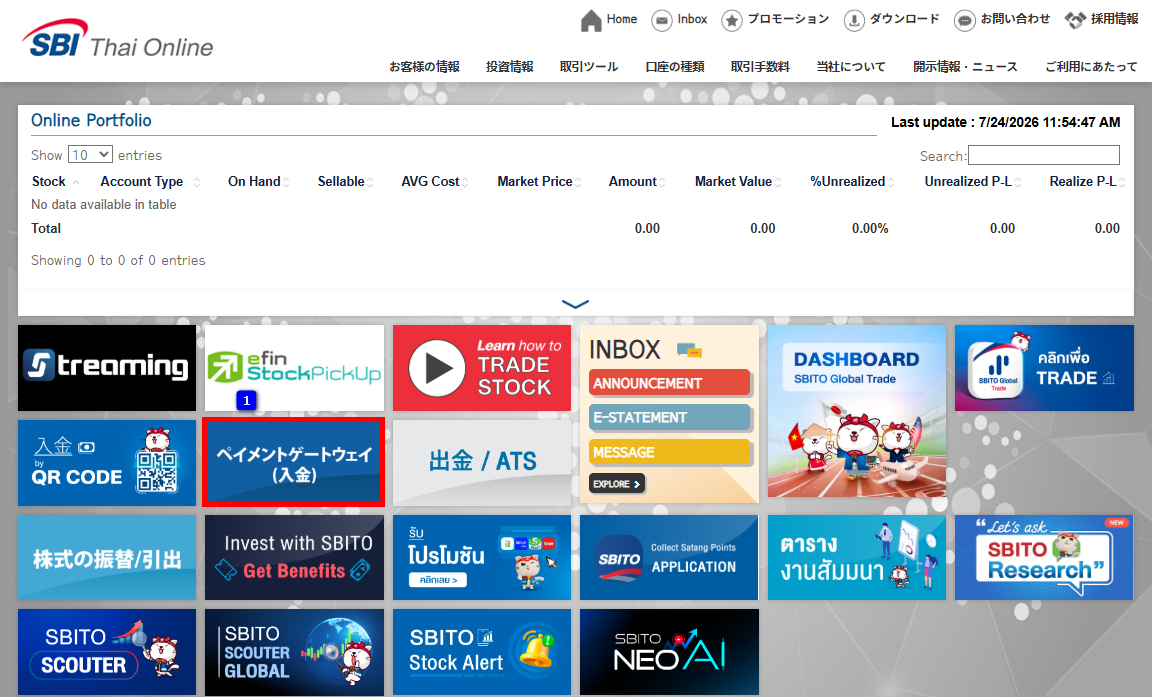Open the 採用情報 handshake icon
The height and width of the screenshot is (697, 1152).
(1076, 21)
